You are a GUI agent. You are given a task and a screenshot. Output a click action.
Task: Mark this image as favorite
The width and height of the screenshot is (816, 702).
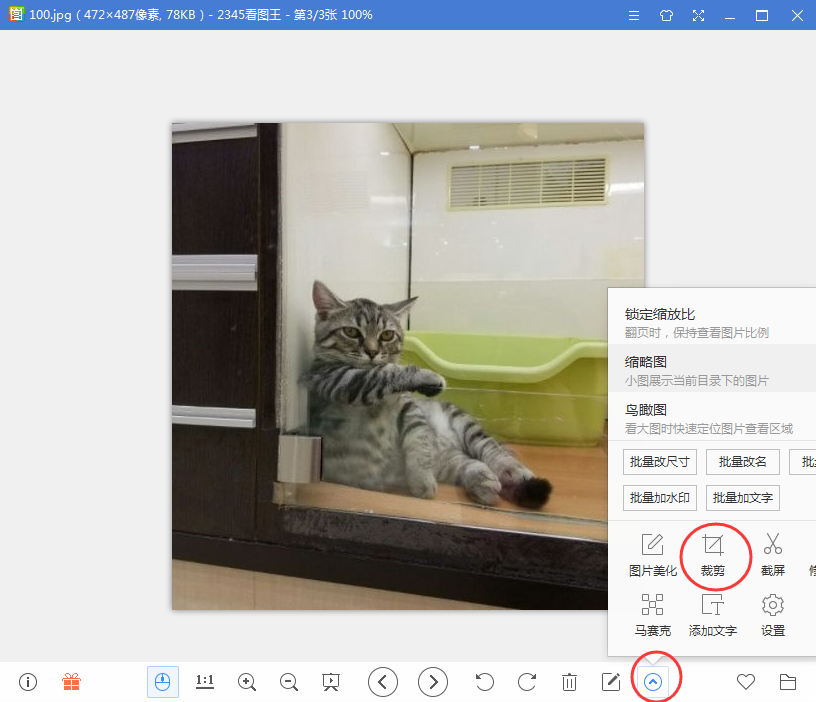[745, 682]
